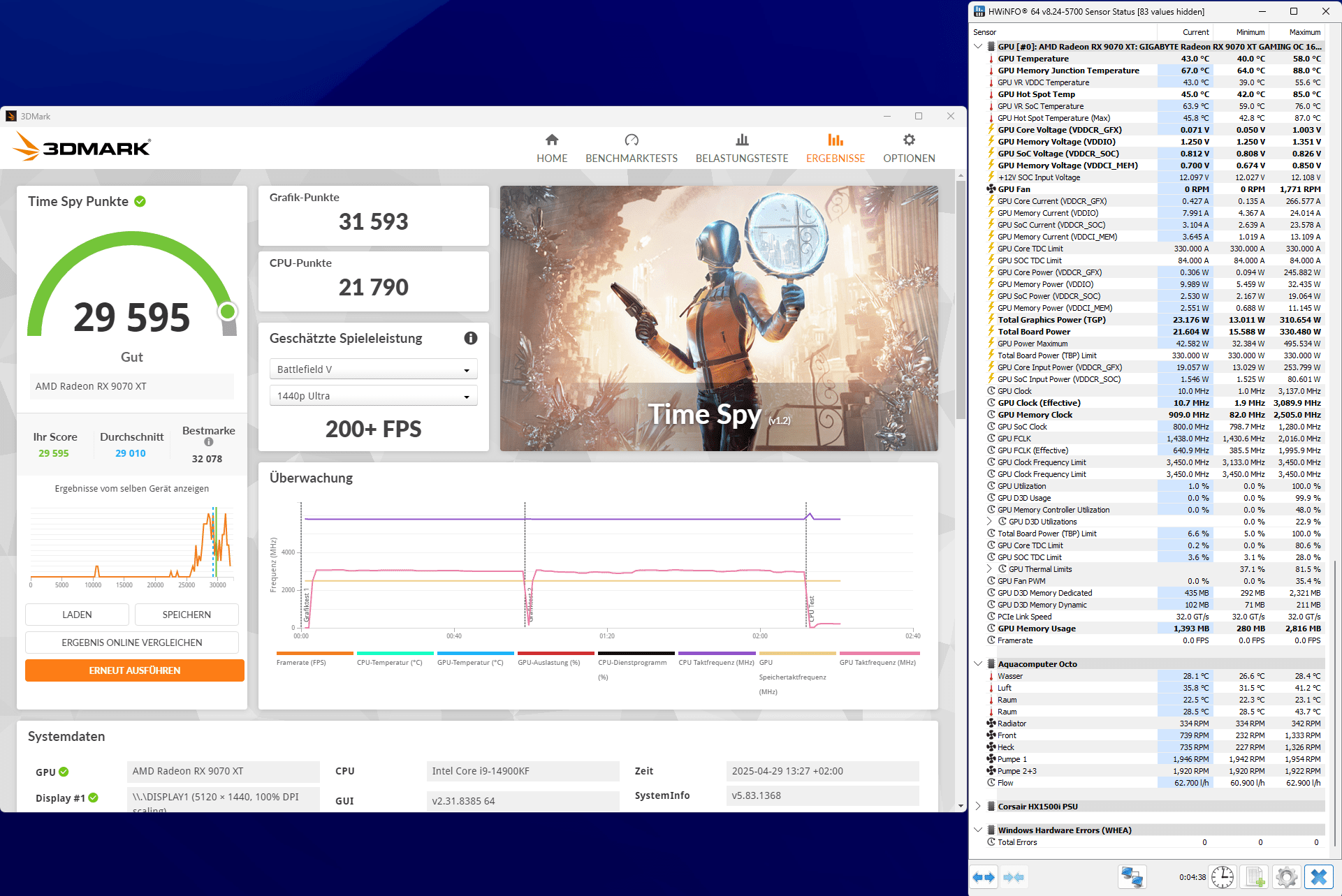The image size is (1342, 896).
Task: Toggle the GPU-Temperatur graph legend
Action: pos(470,662)
